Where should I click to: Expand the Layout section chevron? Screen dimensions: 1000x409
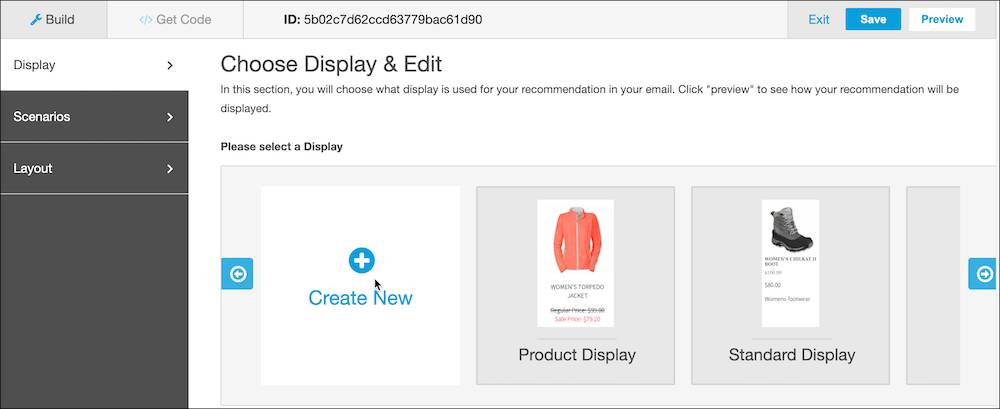(170, 168)
